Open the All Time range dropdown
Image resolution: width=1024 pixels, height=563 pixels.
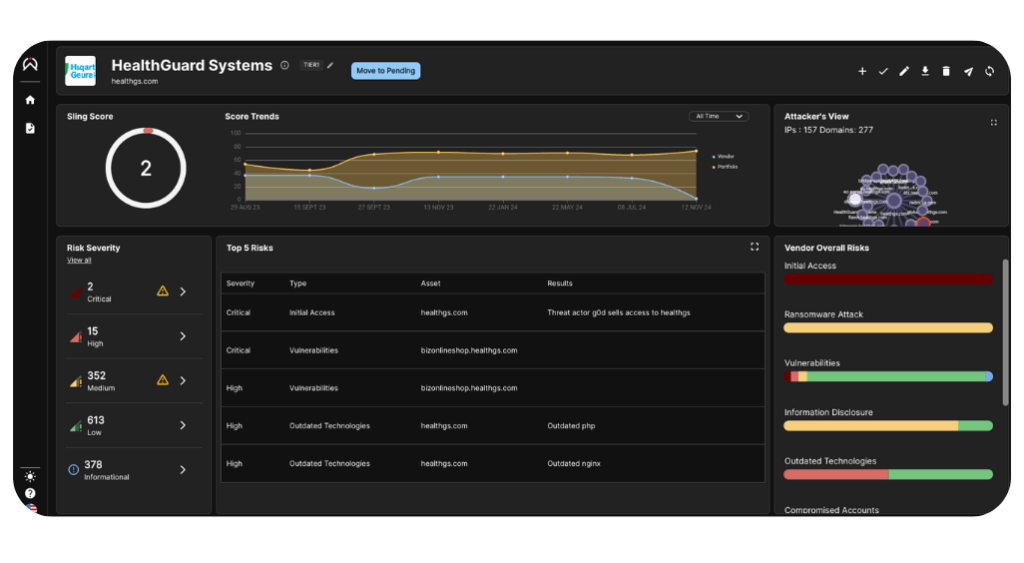718,116
